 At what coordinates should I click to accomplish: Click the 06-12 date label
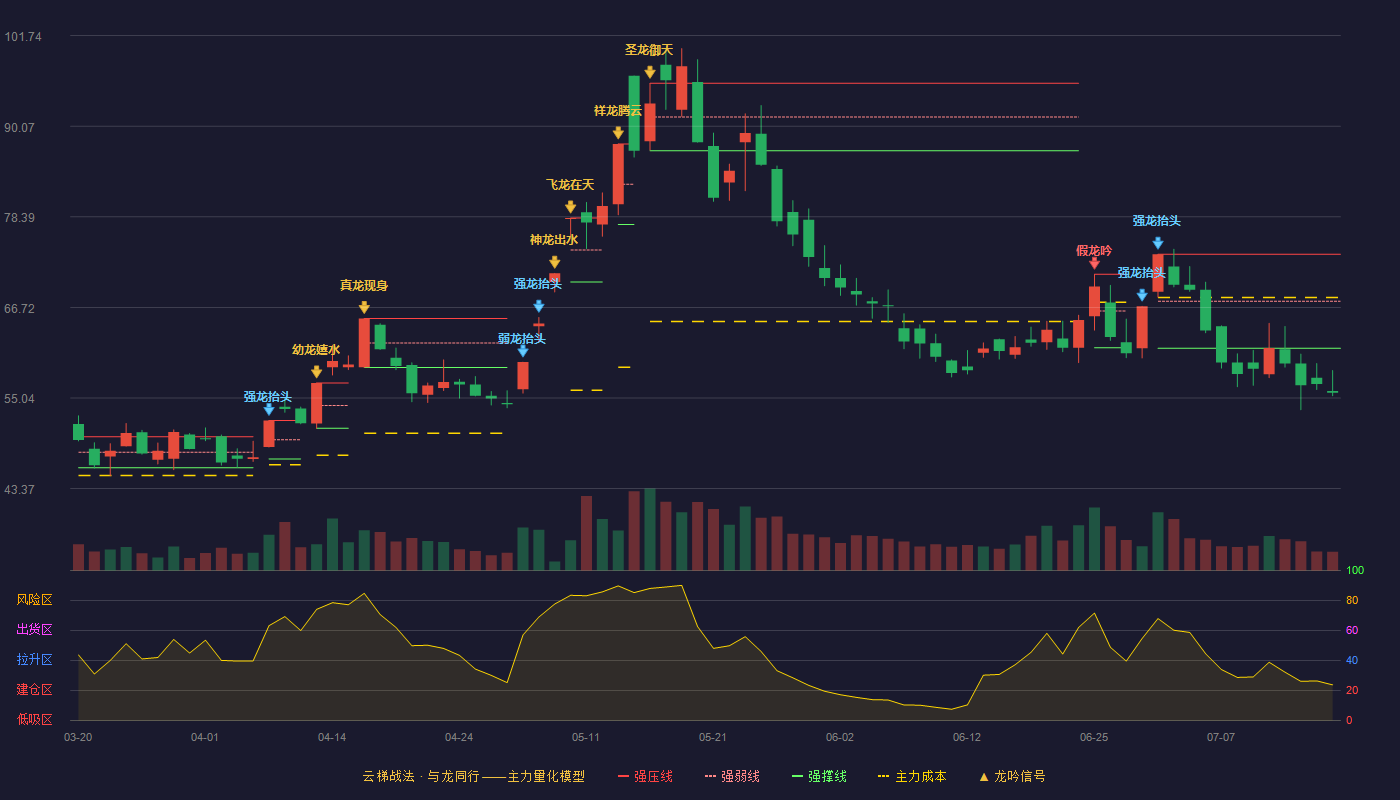967,737
